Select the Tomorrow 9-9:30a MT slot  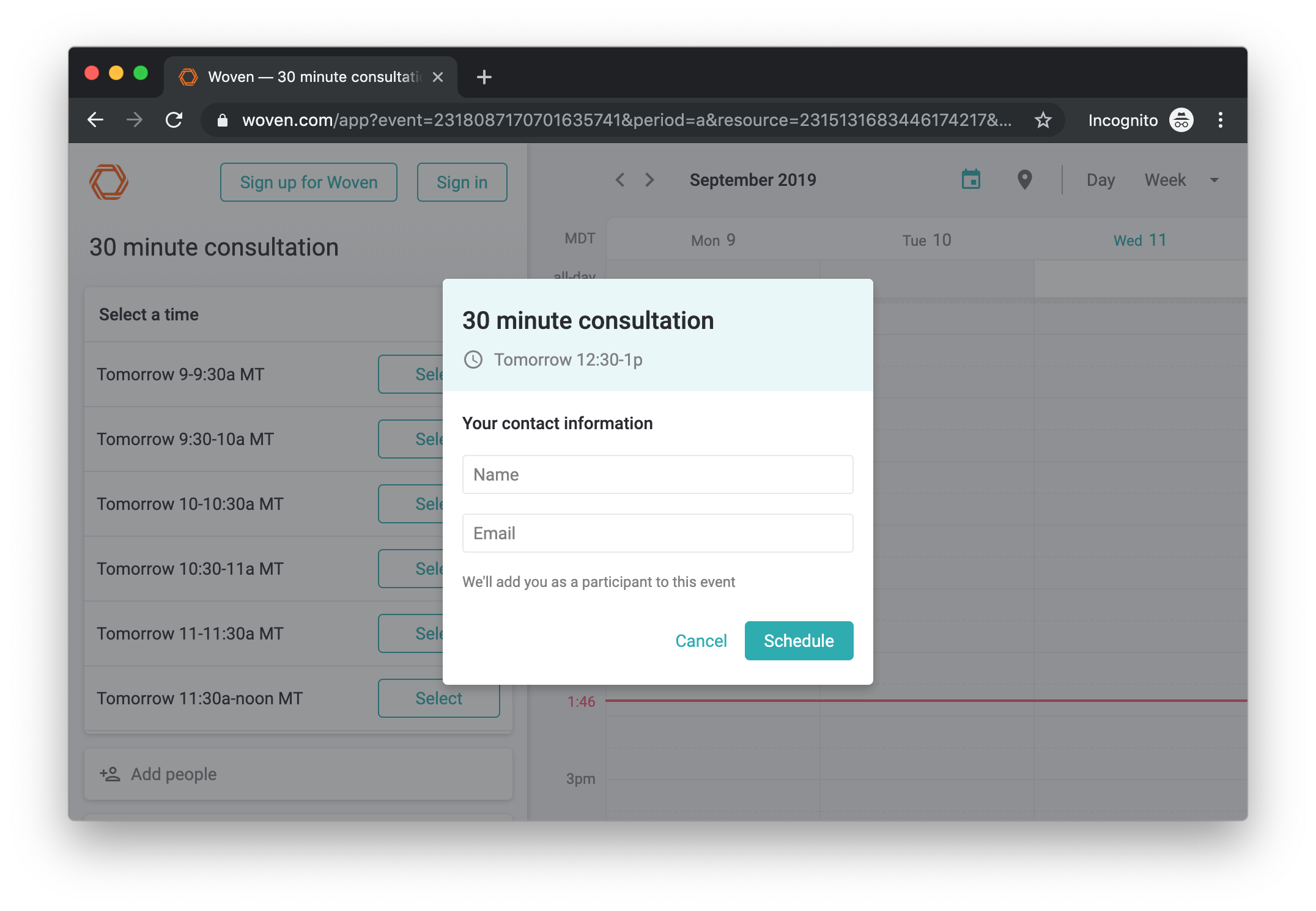tap(411, 374)
